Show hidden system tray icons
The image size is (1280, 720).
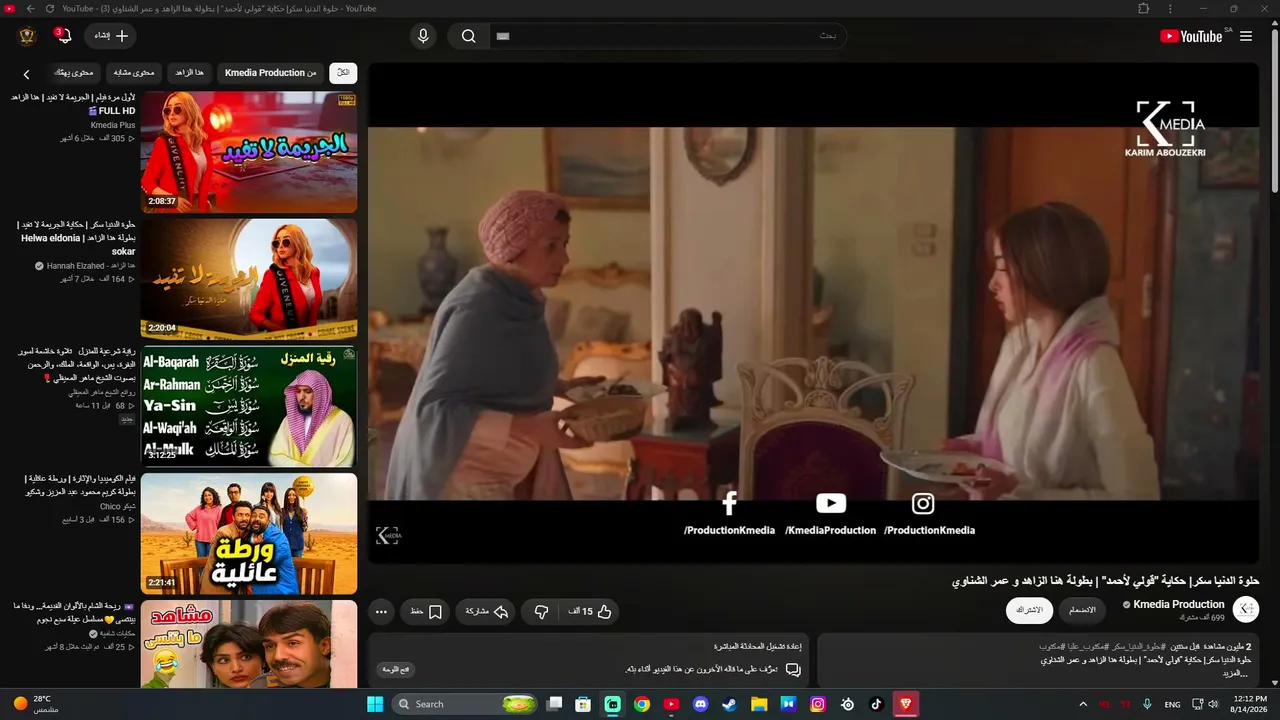click(1083, 704)
